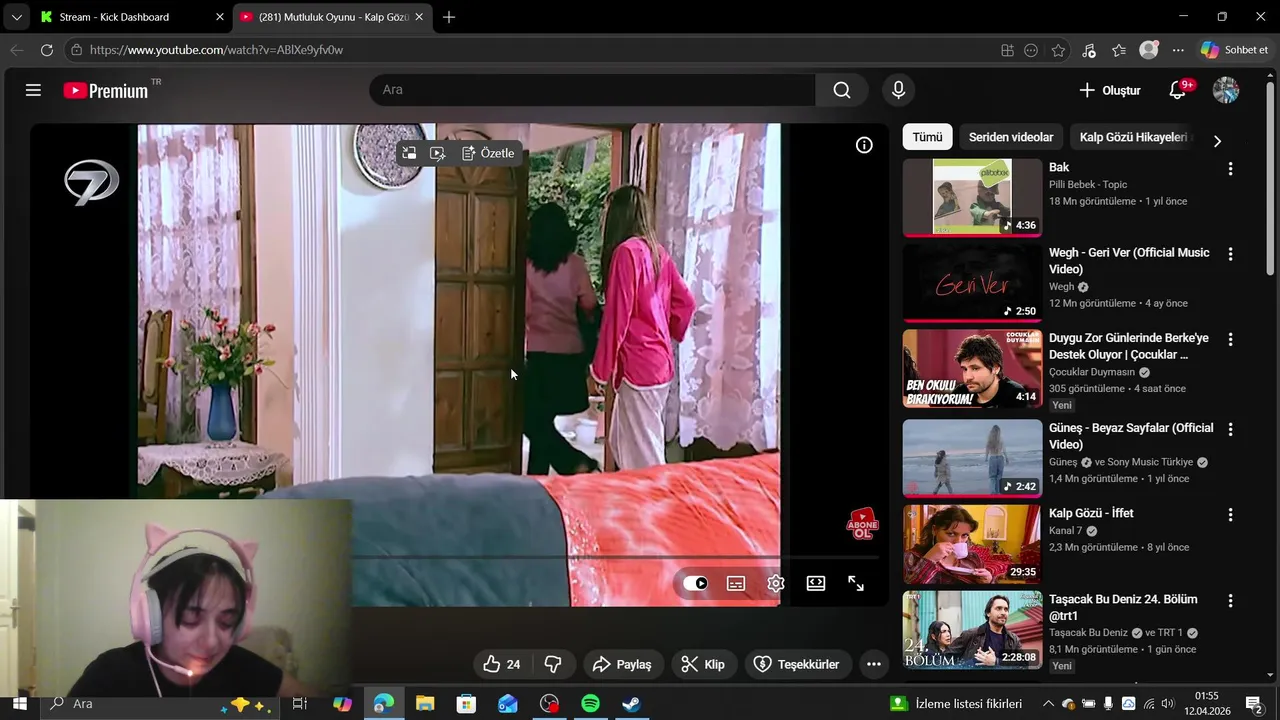Like the video with 24 likes
Screen dimensions: 1280x720
(x=502, y=664)
